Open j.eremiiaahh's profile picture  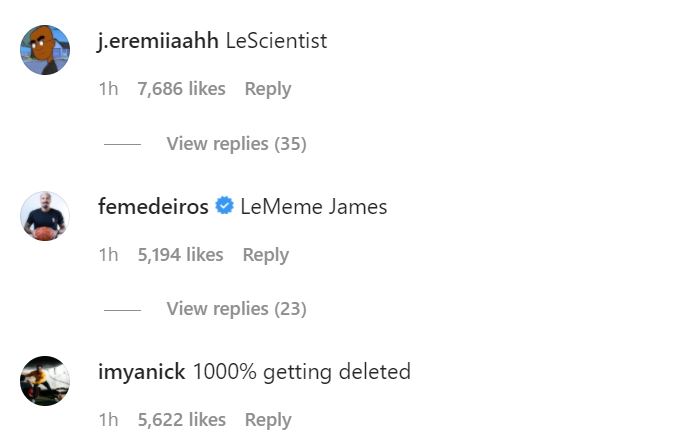(x=45, y=50)
